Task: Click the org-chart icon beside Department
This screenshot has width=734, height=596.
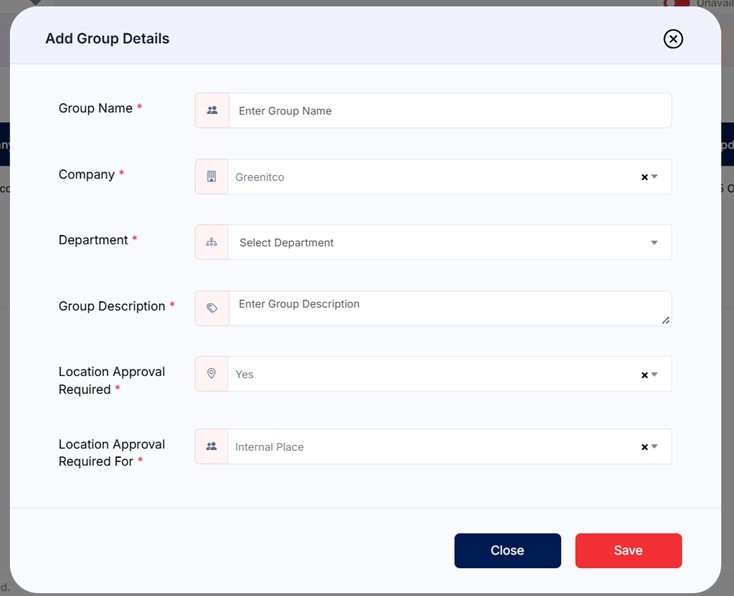Action: (x=212, y=242)
